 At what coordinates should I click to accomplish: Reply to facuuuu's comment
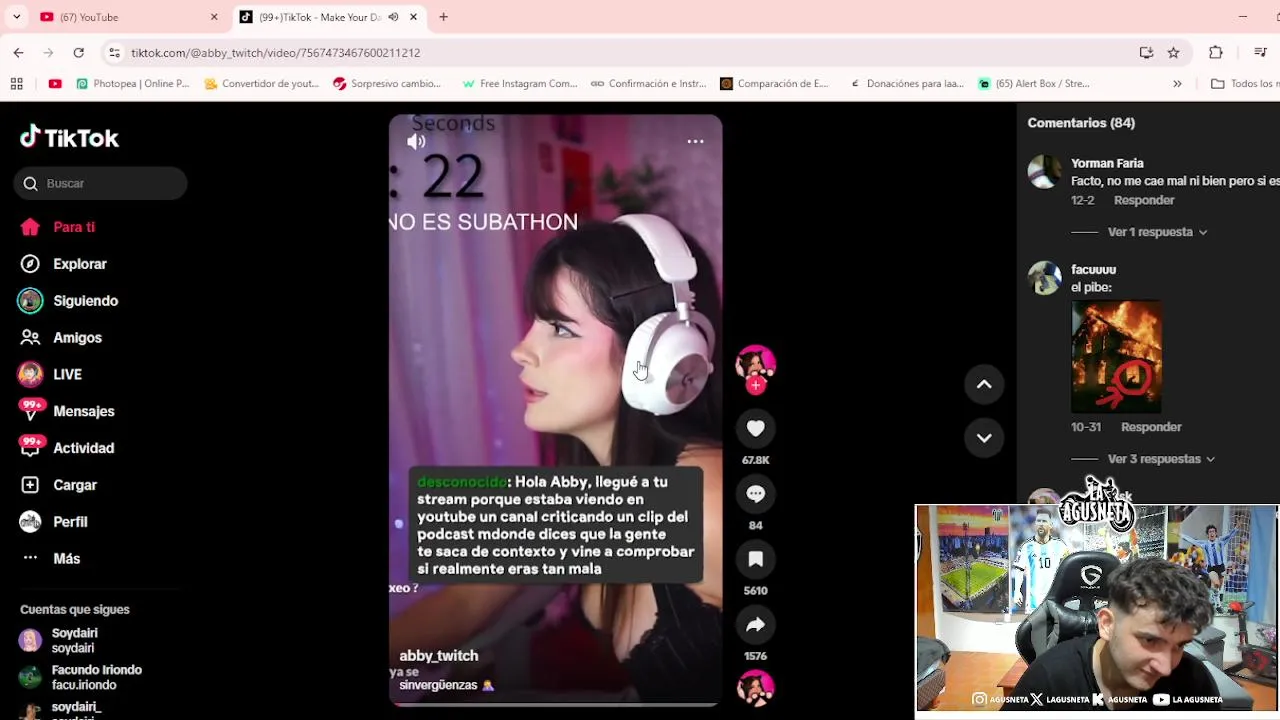[x=1151, y=427]
